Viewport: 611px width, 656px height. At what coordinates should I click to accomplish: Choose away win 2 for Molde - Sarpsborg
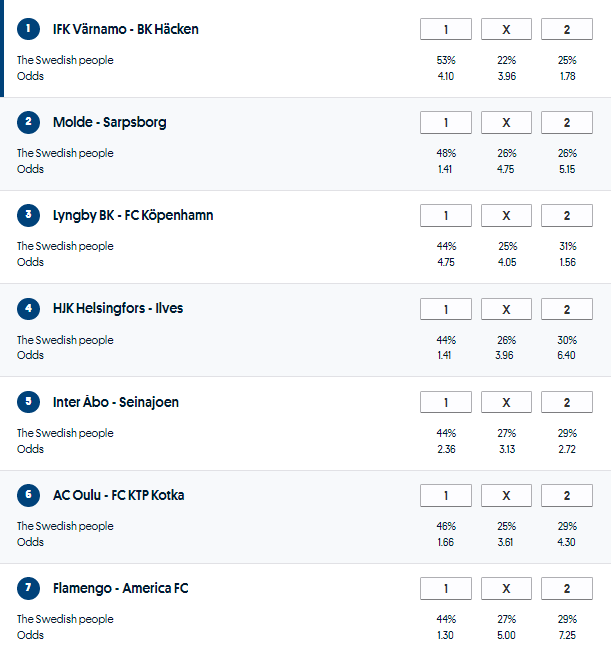[x=566, y=123]
